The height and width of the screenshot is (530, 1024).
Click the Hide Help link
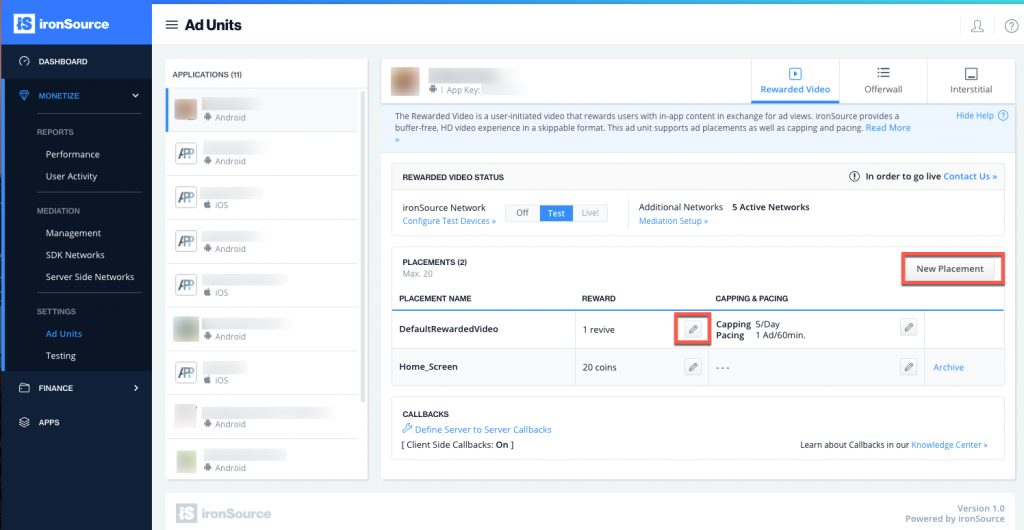click(x=974, y=116)
